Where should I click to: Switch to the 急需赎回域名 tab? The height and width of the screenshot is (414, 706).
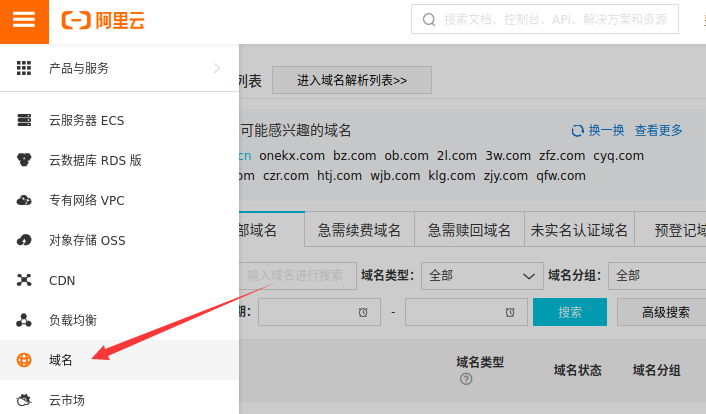[469, 230]
